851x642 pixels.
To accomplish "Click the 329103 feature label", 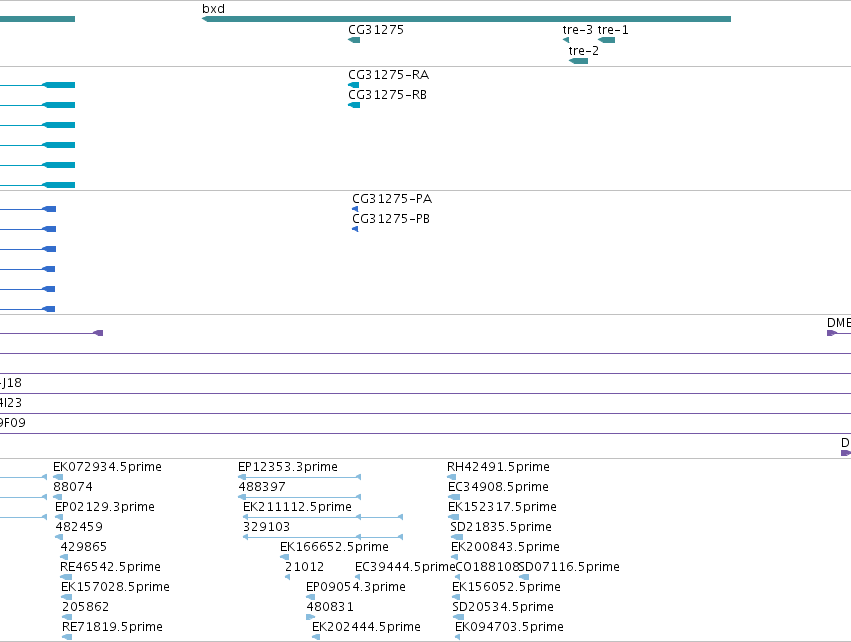I will pyautogui.click(x=266, y=527).
